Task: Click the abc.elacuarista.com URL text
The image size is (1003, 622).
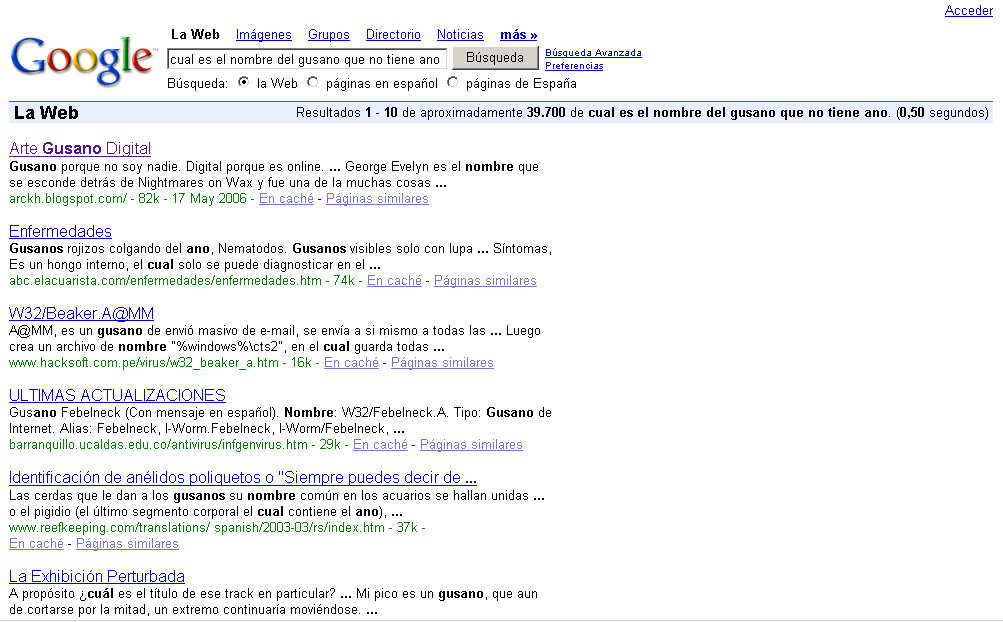Action: (165, 280)
